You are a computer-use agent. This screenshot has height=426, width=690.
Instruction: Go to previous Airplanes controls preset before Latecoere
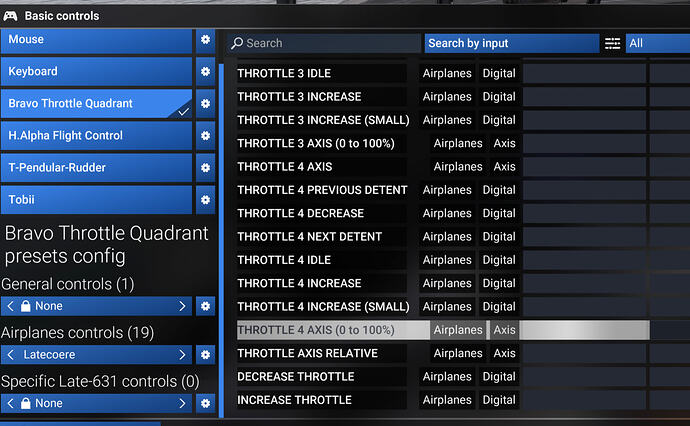pyautogui.click(x=11, y=355)
